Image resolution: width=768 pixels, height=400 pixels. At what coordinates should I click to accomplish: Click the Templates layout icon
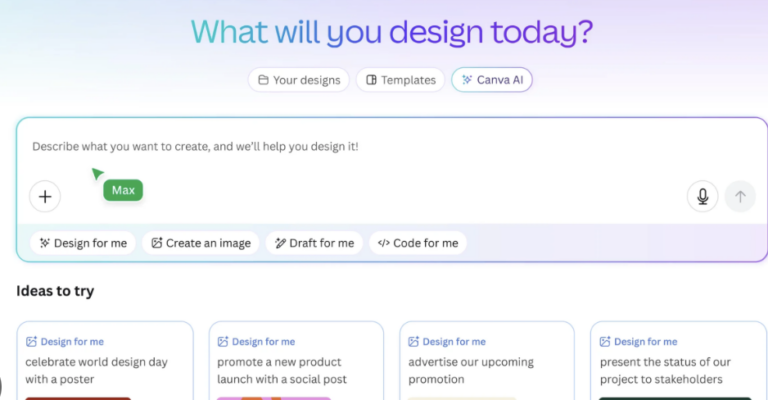click(371, 80)
